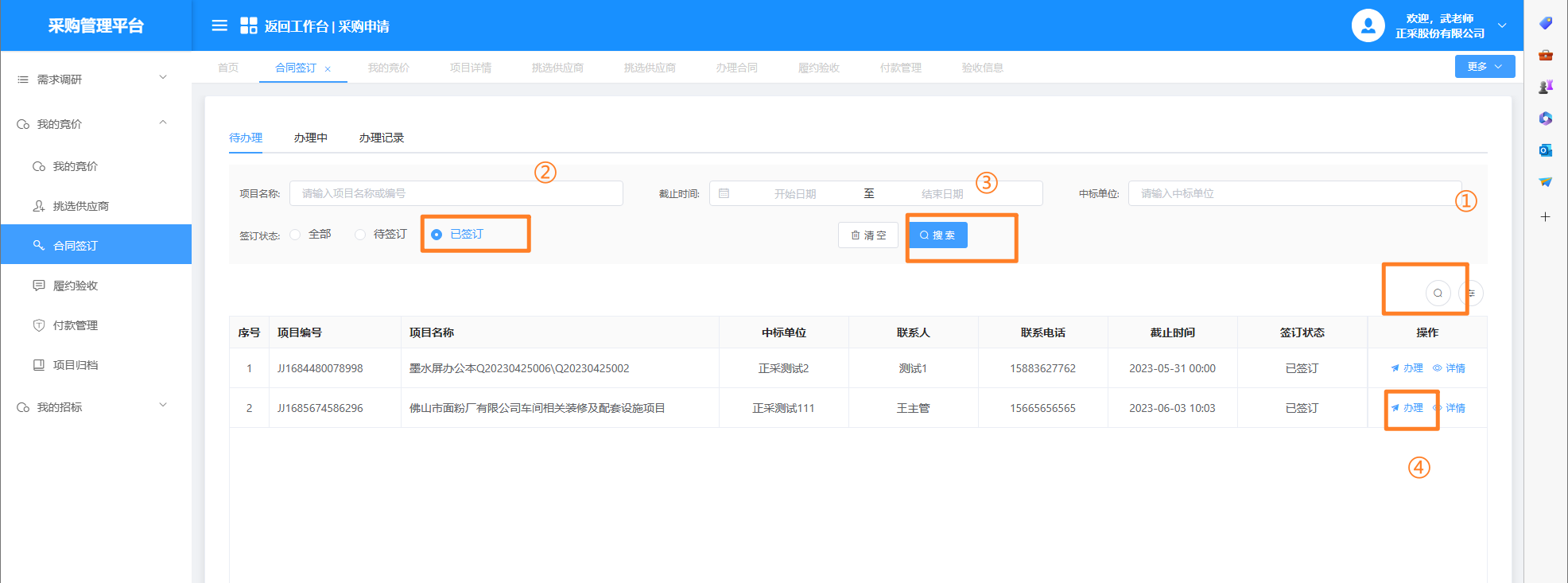Click the round search icon above table
The width and height of the screenshot is (1568, 583).
coord(1438,293)
